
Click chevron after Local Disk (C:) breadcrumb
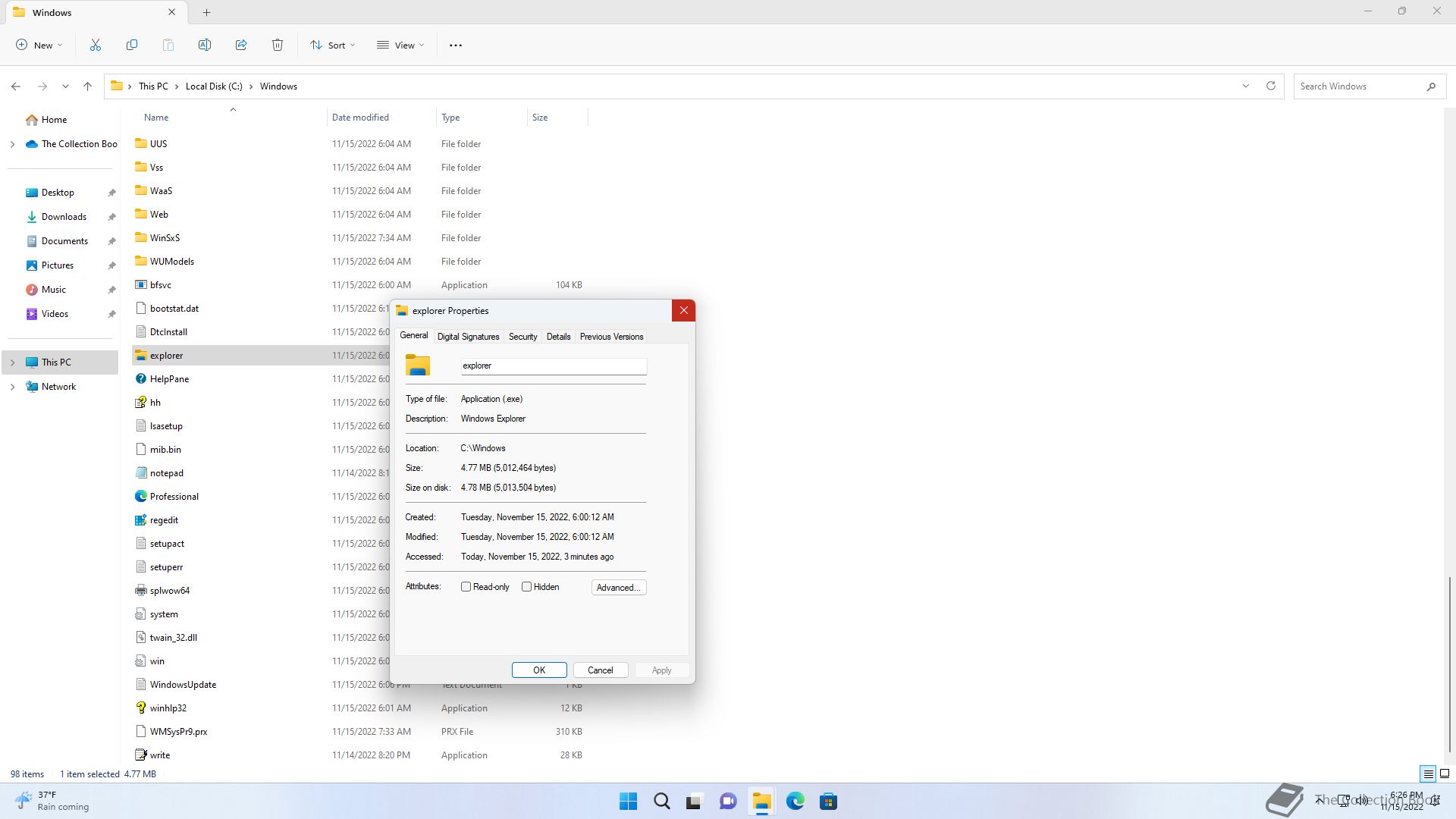click(251, 86)
